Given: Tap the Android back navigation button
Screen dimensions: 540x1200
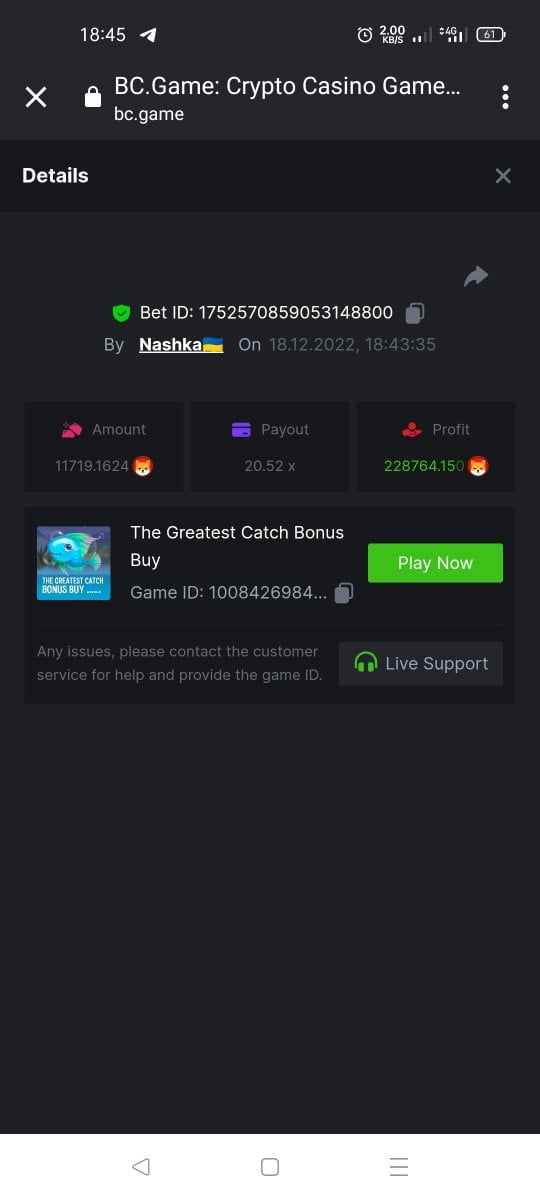Looking at the screenshot, I should [x=141, y=1167].
